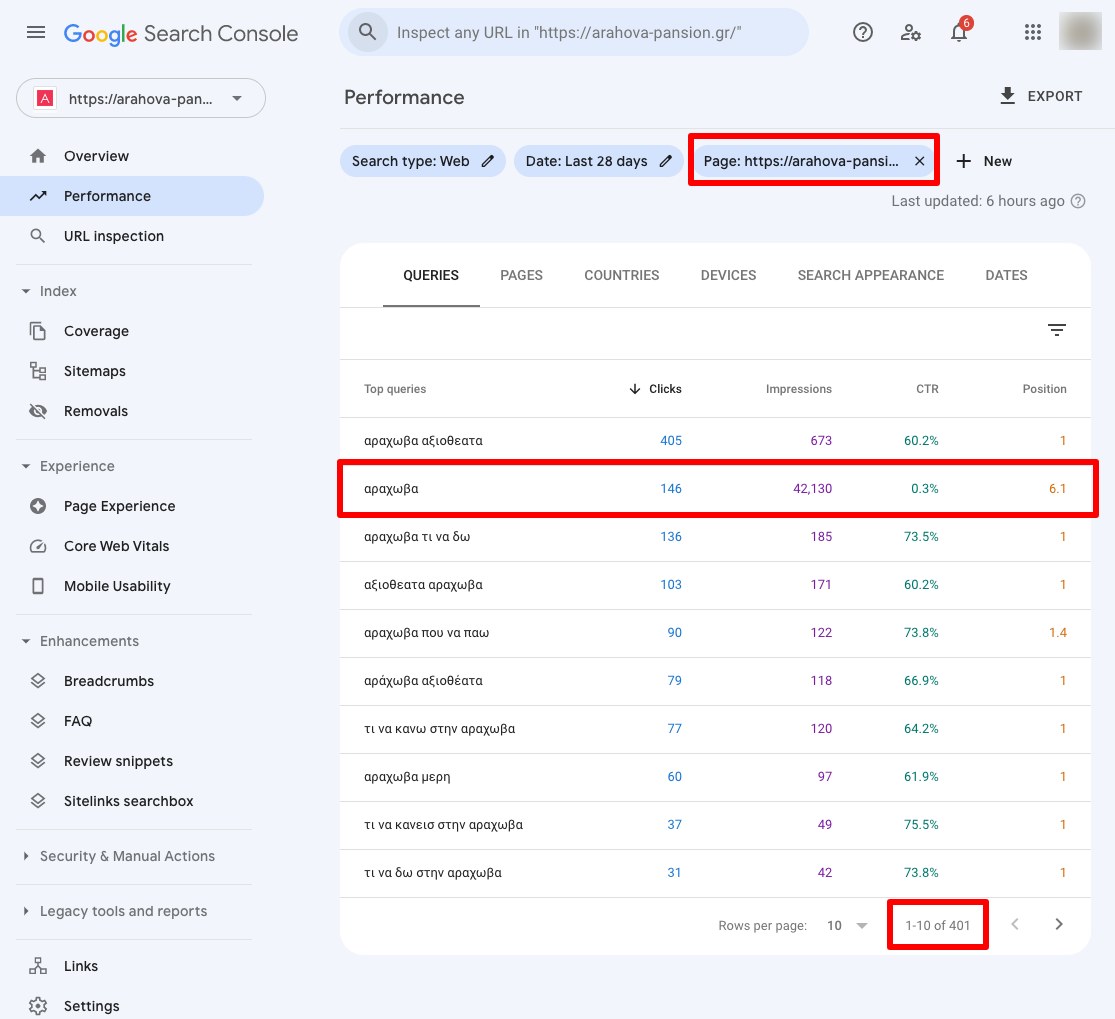1115x1019 pixels.
Task: Open the notifications bell
Action: 959,33
